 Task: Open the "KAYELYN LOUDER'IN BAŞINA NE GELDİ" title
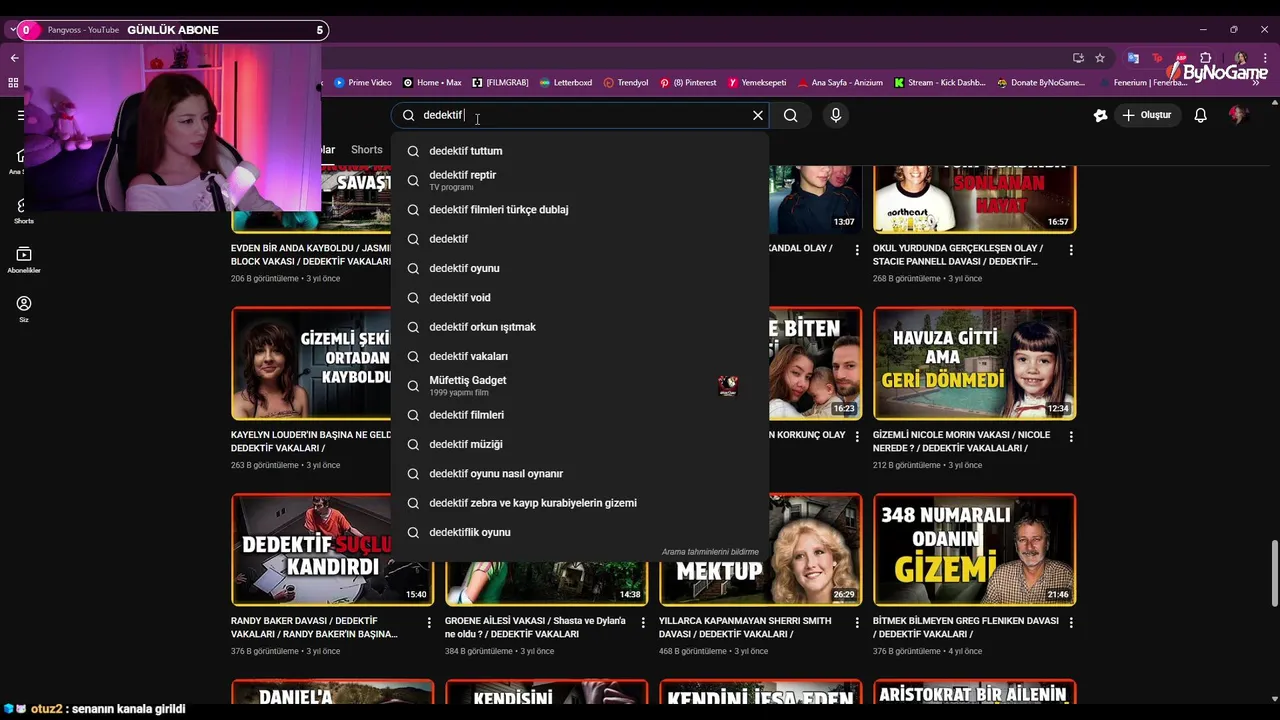(311, 441)
